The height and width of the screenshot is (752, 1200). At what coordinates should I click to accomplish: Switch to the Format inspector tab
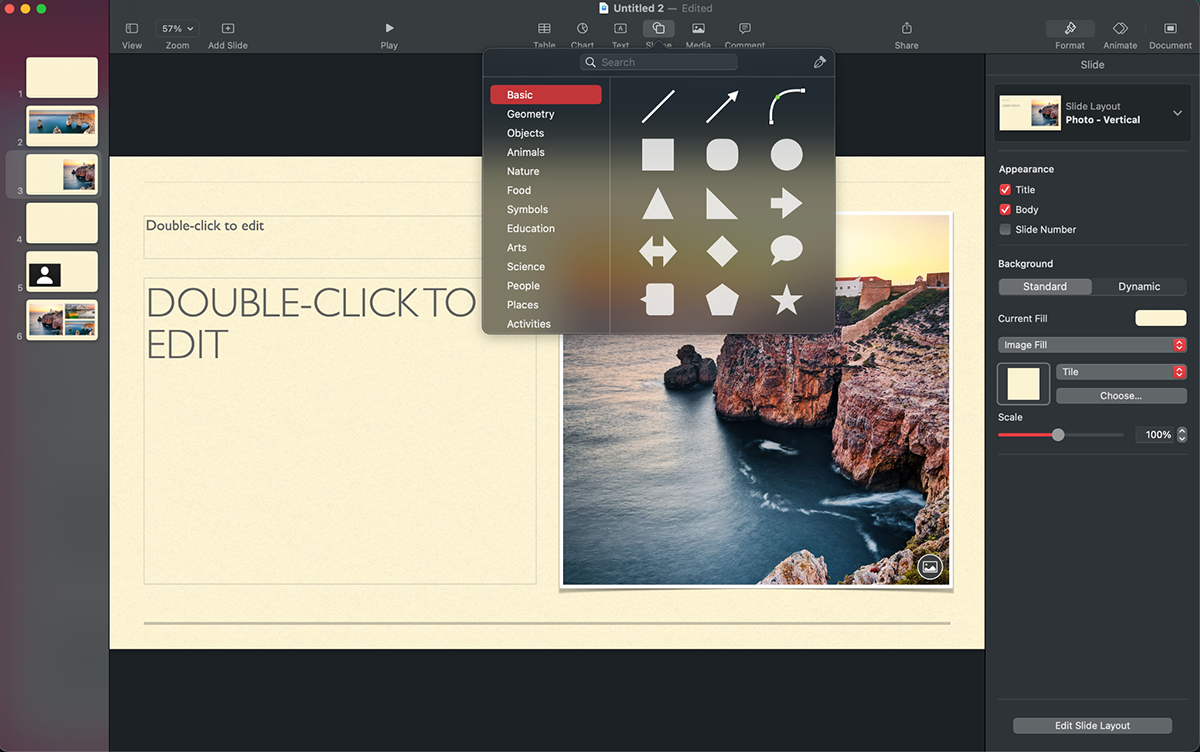(1070, 35)
